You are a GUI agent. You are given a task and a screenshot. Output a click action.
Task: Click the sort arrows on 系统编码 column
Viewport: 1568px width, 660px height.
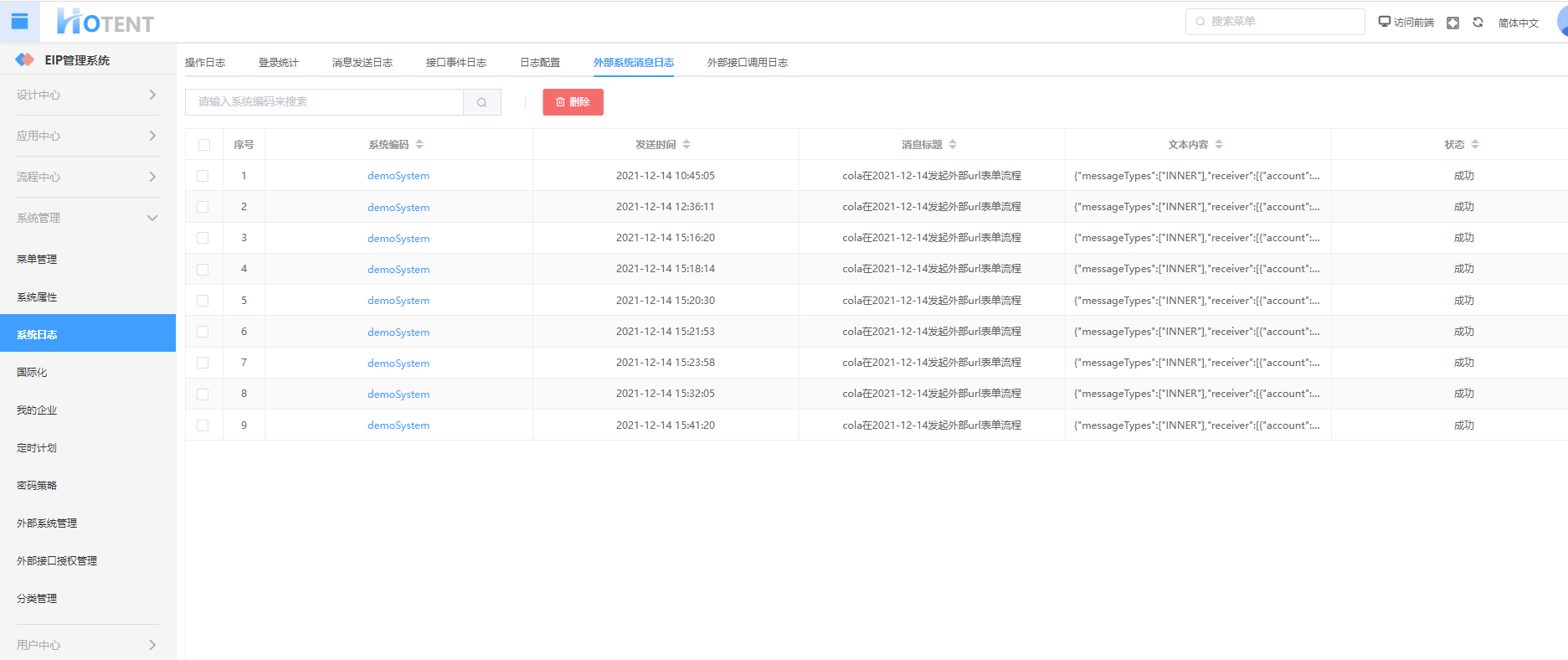coord(419,145)
